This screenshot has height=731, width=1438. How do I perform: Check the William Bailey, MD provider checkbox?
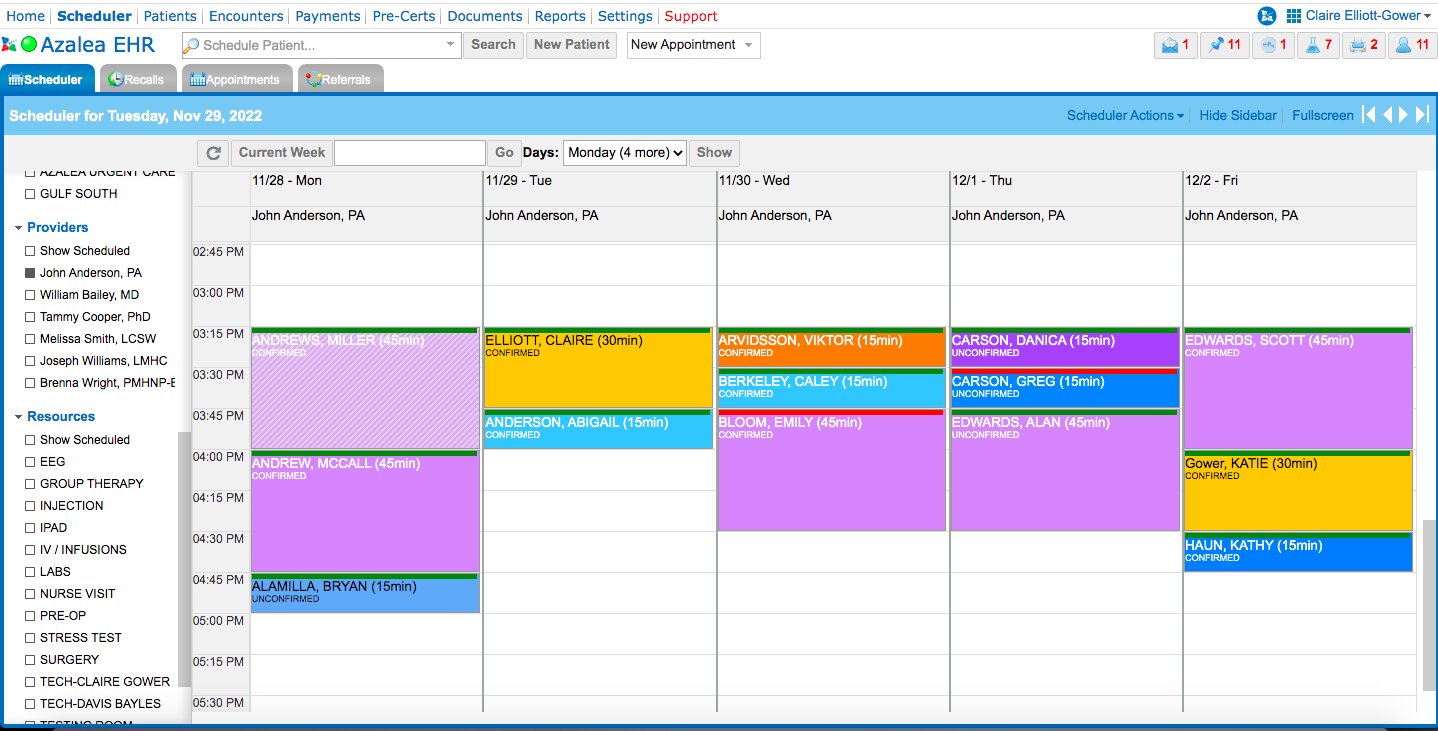tap(30, 295)
